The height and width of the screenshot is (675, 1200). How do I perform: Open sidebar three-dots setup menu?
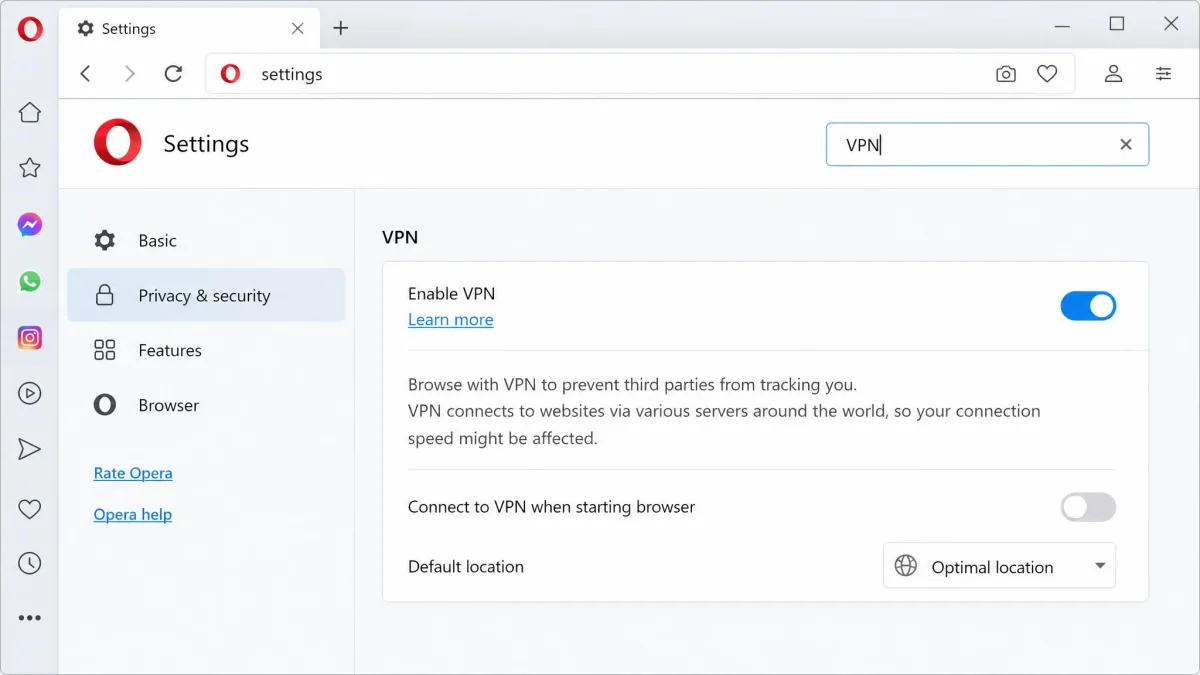pyautogui.click(x=30, y=618)
